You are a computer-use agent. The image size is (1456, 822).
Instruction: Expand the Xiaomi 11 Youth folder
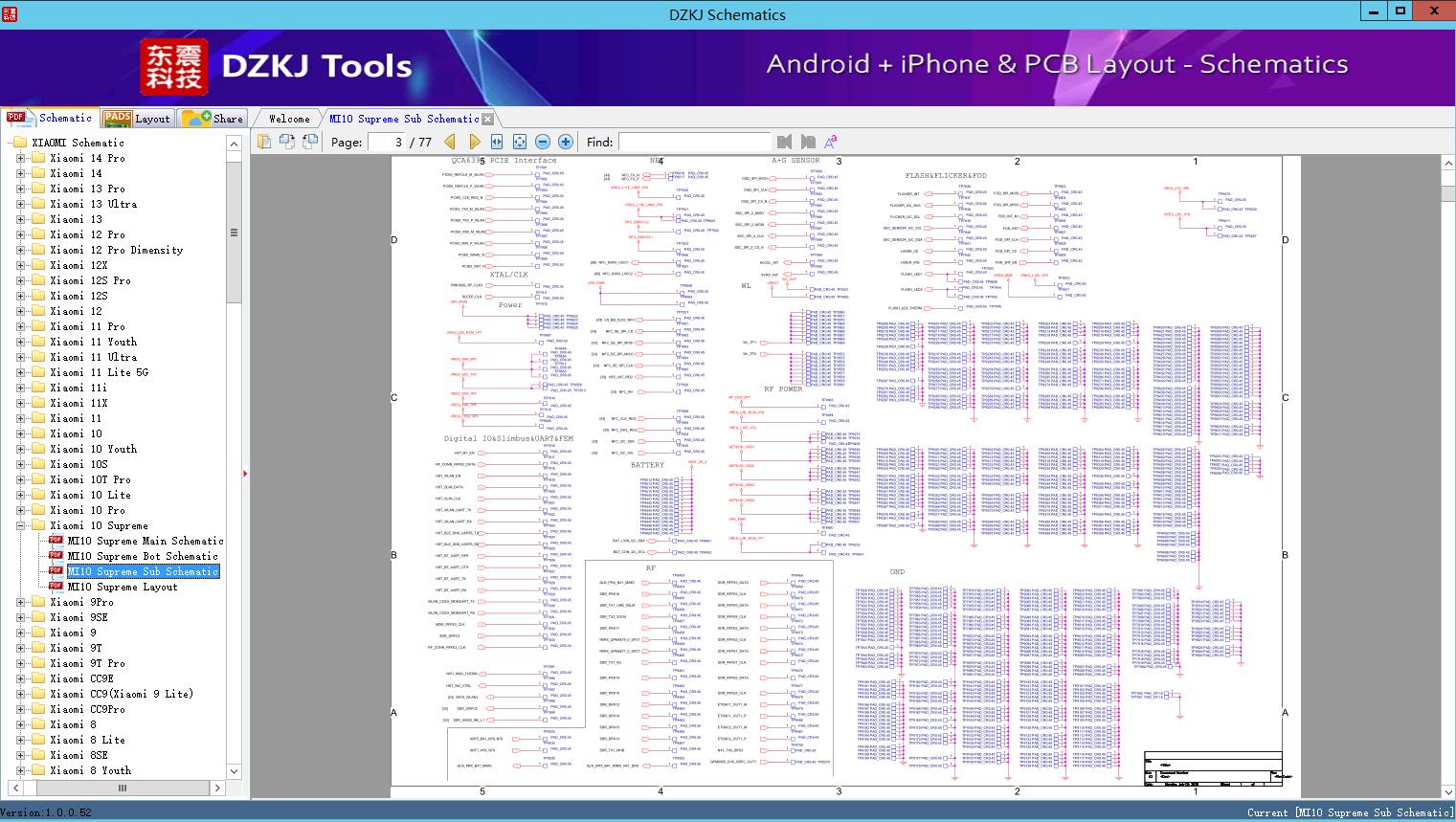pos(21,342)
